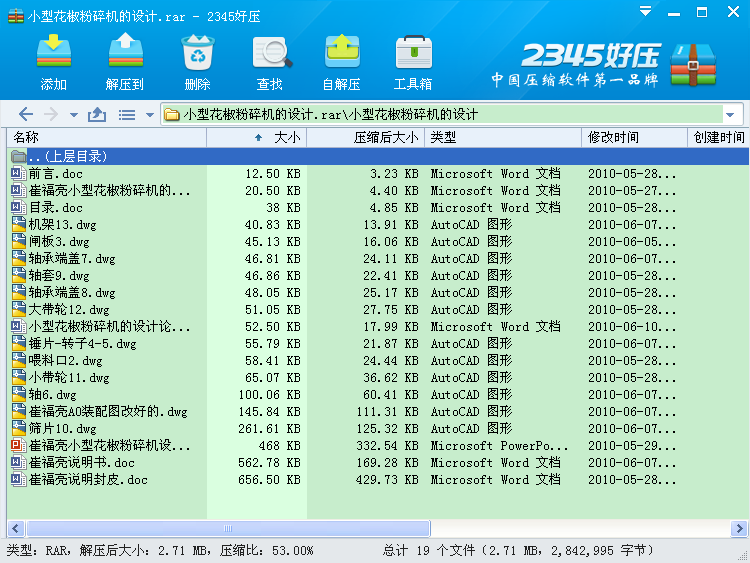The image size is (750, 563).
Task: Expand the navigation history dropdown arrow
Action: point(74,115)
